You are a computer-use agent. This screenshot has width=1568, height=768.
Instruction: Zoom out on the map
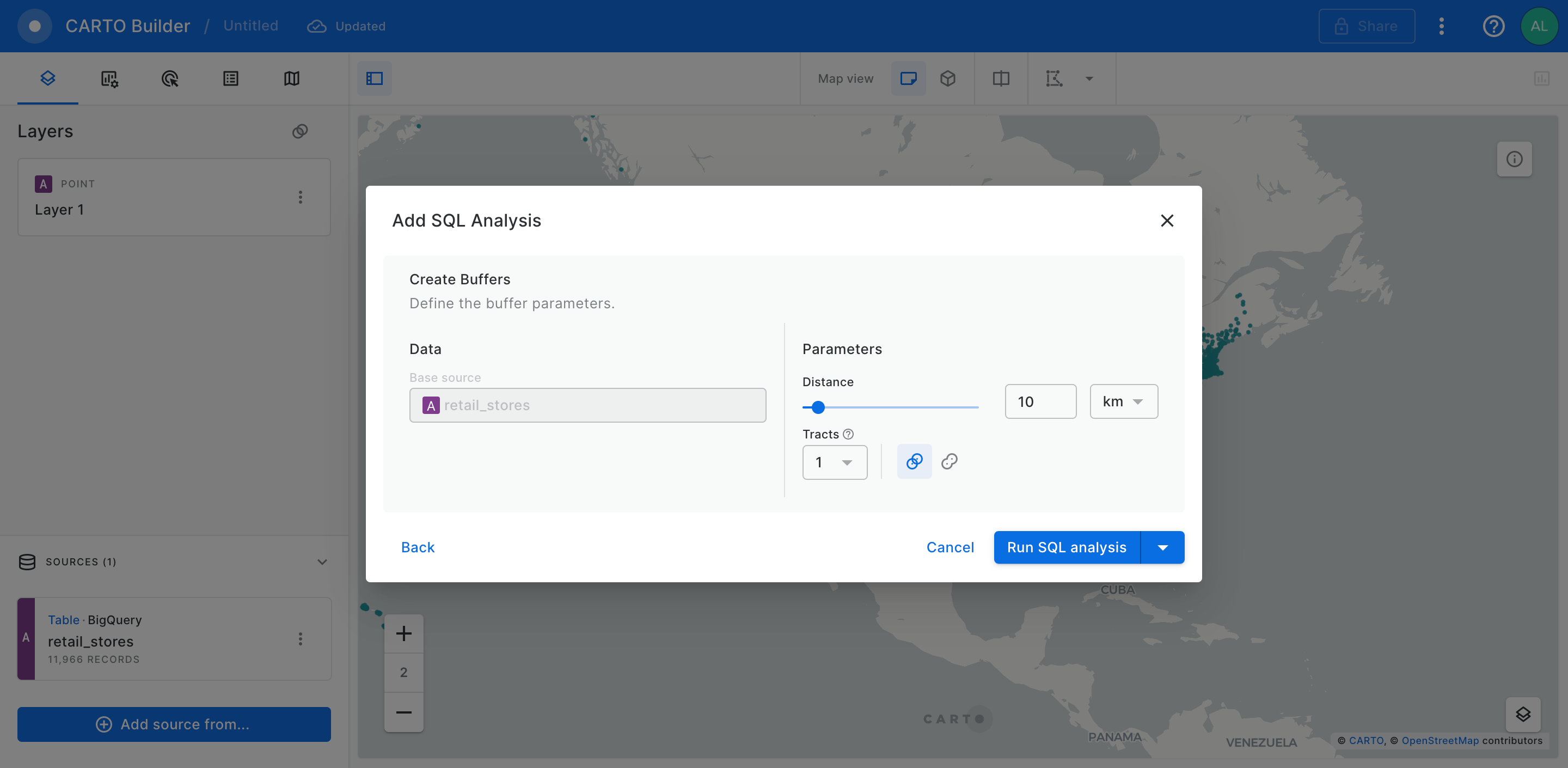tap(403, 712)
